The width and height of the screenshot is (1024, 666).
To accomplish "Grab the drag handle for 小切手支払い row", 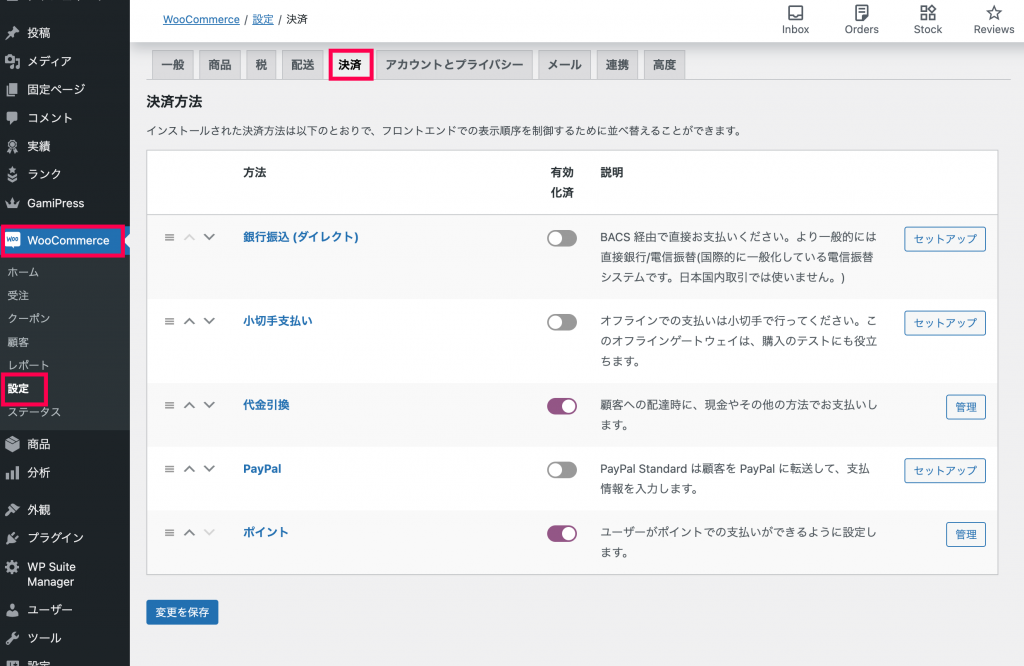I will [169, 321].
